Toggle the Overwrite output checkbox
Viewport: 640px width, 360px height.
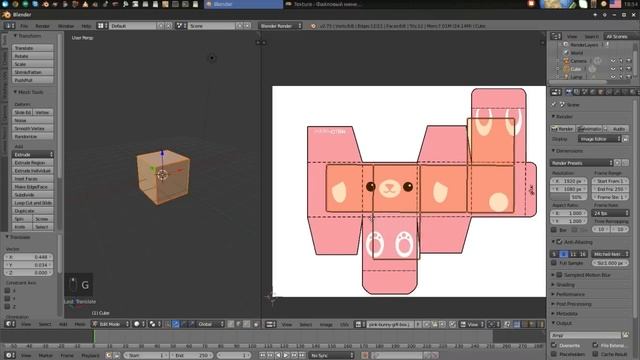click(x=554, y=345)
